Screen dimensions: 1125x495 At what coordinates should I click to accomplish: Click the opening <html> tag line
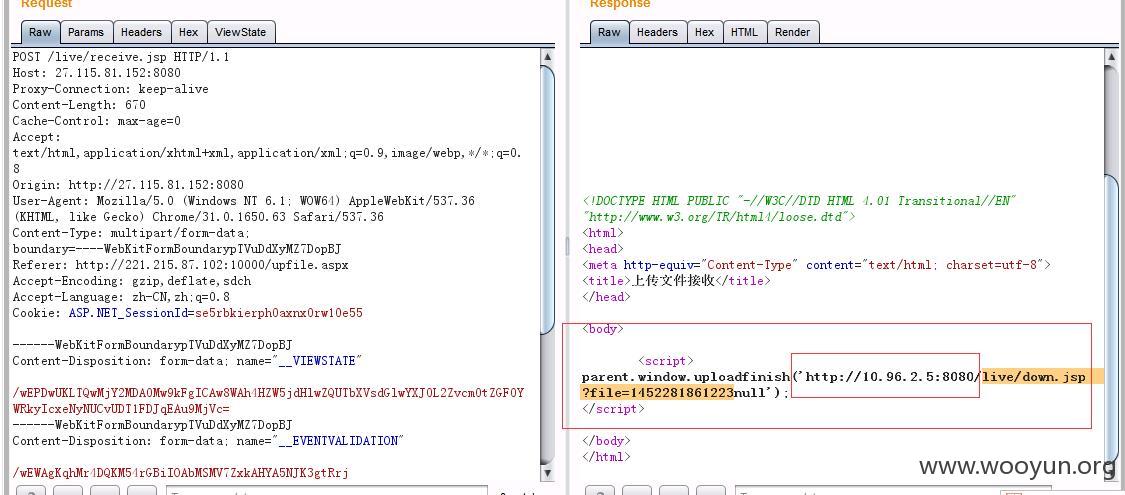coord(603,233)
